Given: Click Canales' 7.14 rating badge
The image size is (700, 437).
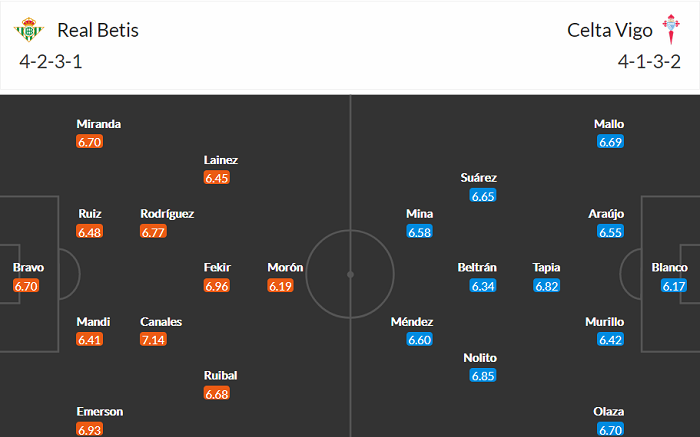Looking at the screenshot, I should (153, 340).
